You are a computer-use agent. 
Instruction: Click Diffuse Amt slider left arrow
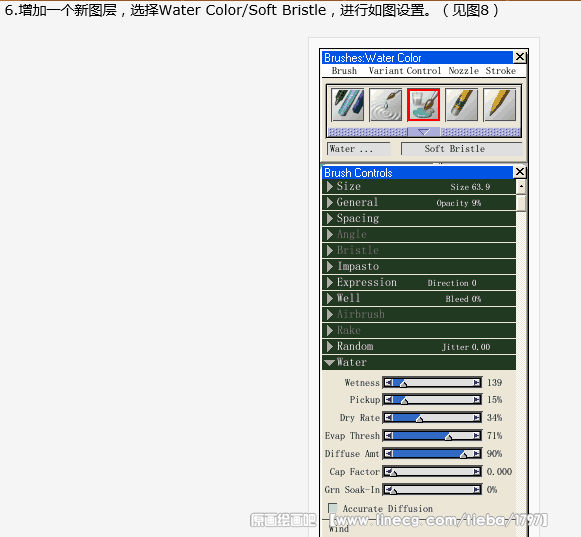388,453
